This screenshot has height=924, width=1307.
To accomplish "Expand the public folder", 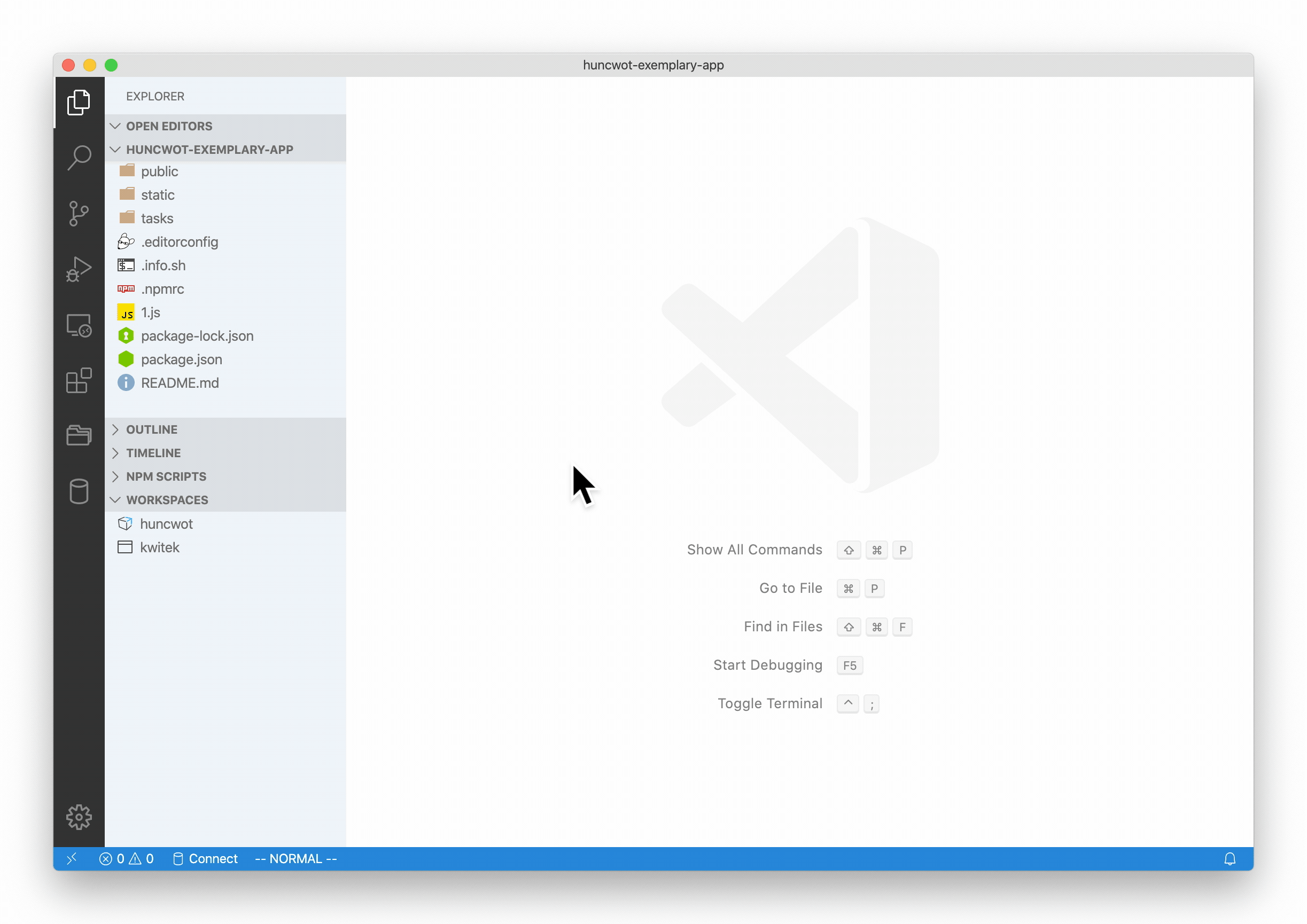I will click(159, 171).
